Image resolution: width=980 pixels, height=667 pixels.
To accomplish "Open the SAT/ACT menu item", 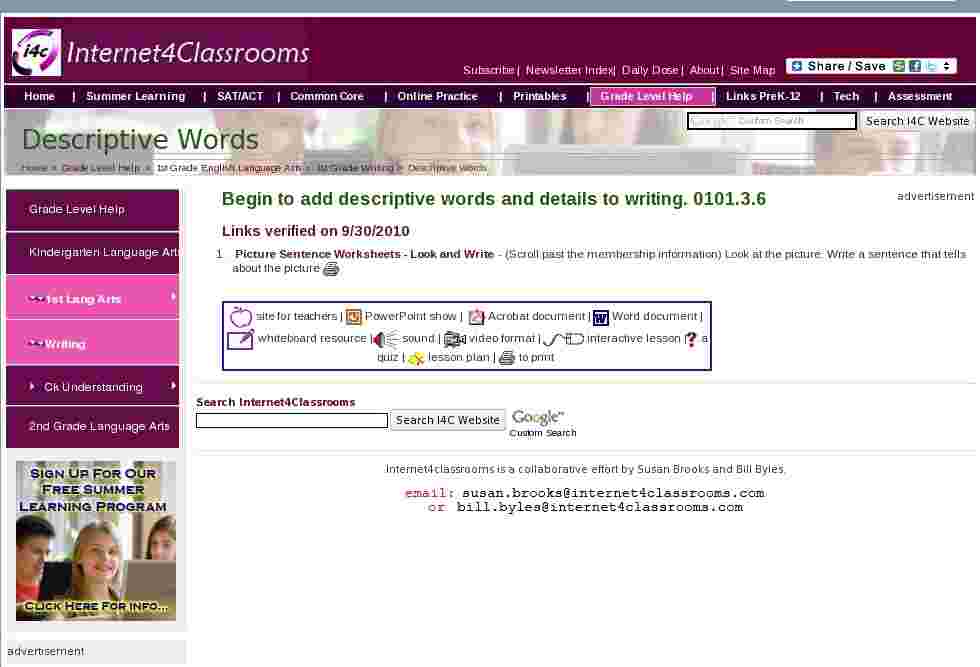I will click(x=240, y=96).
